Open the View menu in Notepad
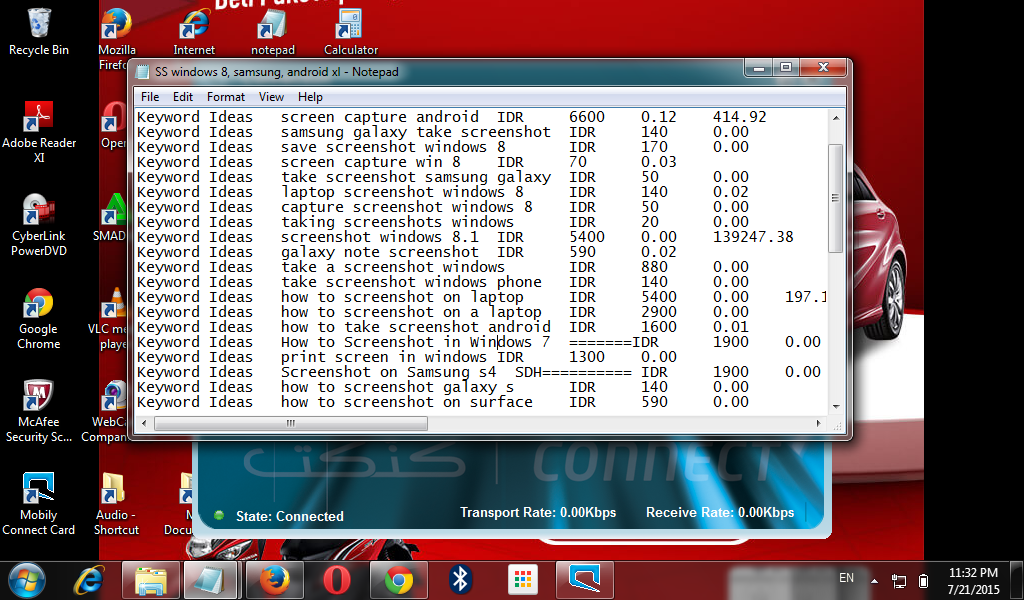 coord(270,97)
